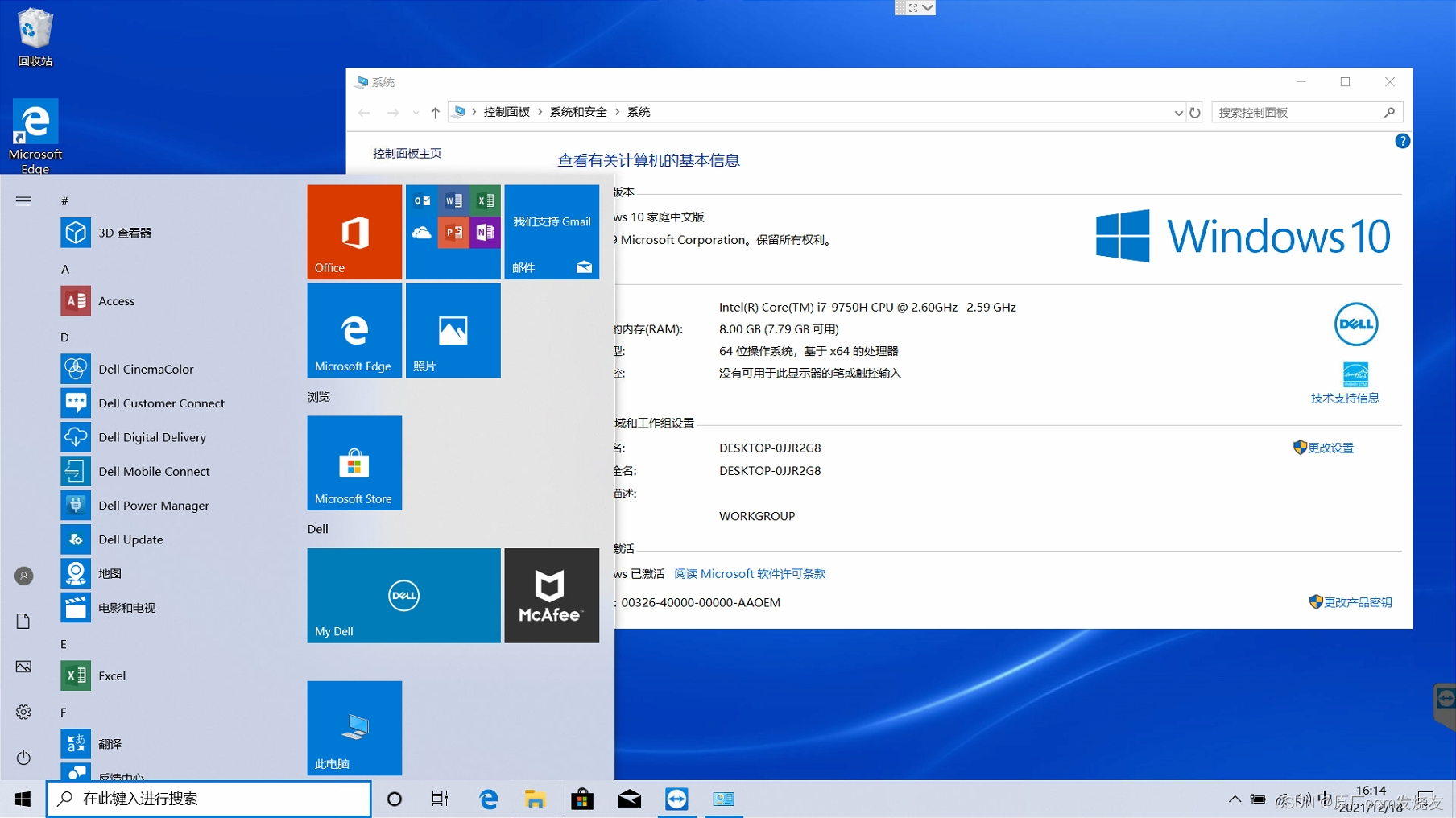Launch Edge from the taskbar
The image size is (1456, 818).
coord(488,799)
